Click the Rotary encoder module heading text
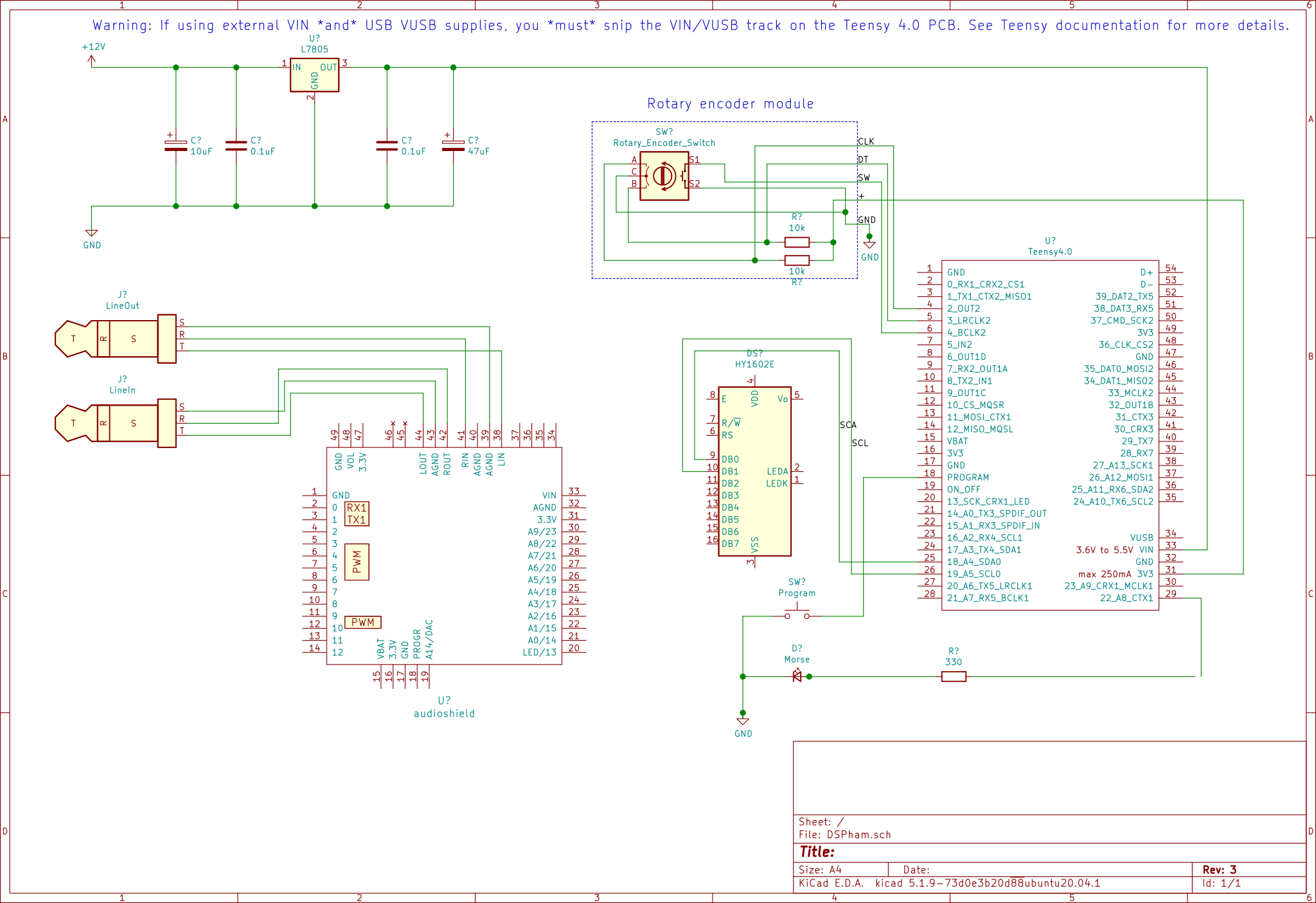This screenshot has height=903, width=1316. pyautogui.click(x=730, y=104)
